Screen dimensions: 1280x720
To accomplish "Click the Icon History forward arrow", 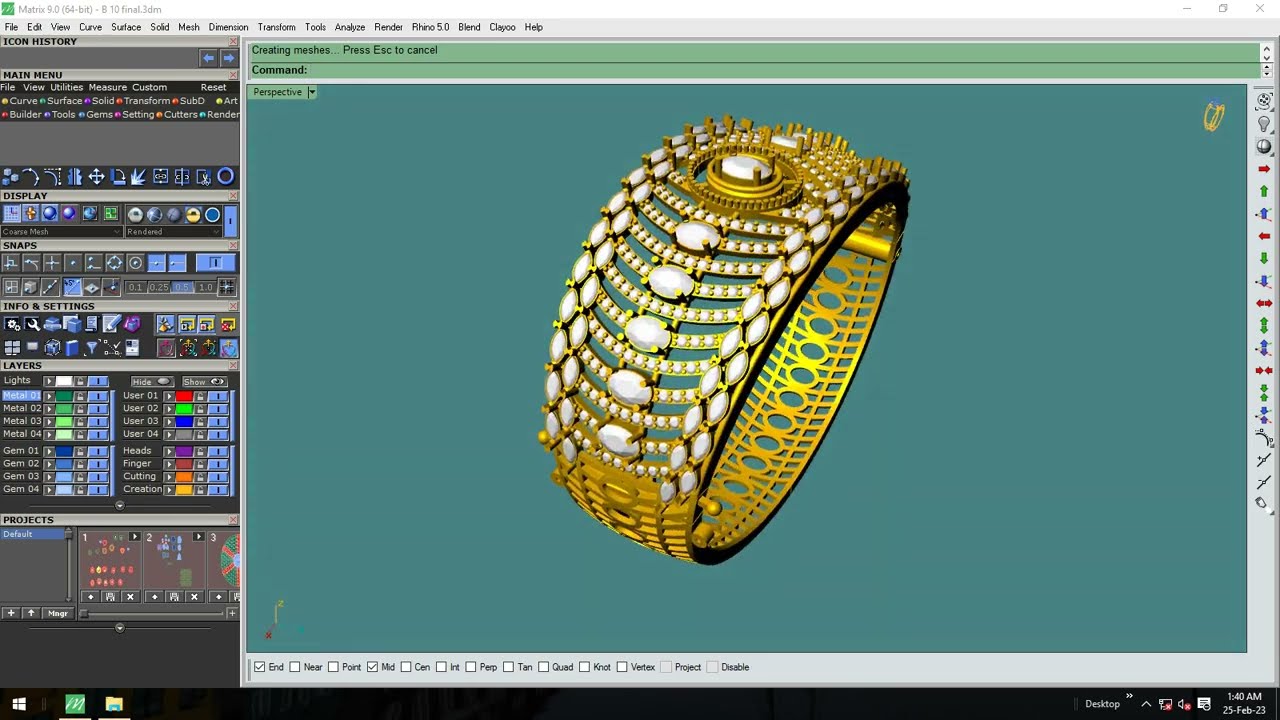I will 228,58.
